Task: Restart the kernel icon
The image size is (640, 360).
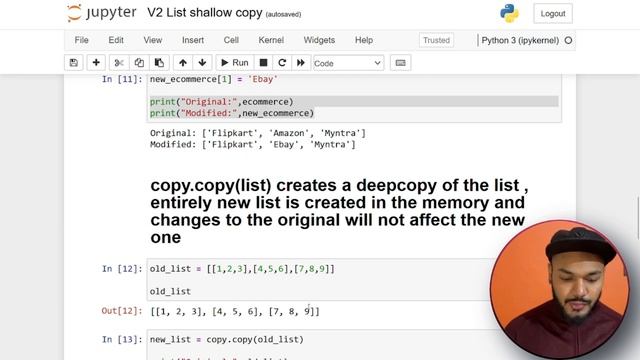Action: pos(282,63)
